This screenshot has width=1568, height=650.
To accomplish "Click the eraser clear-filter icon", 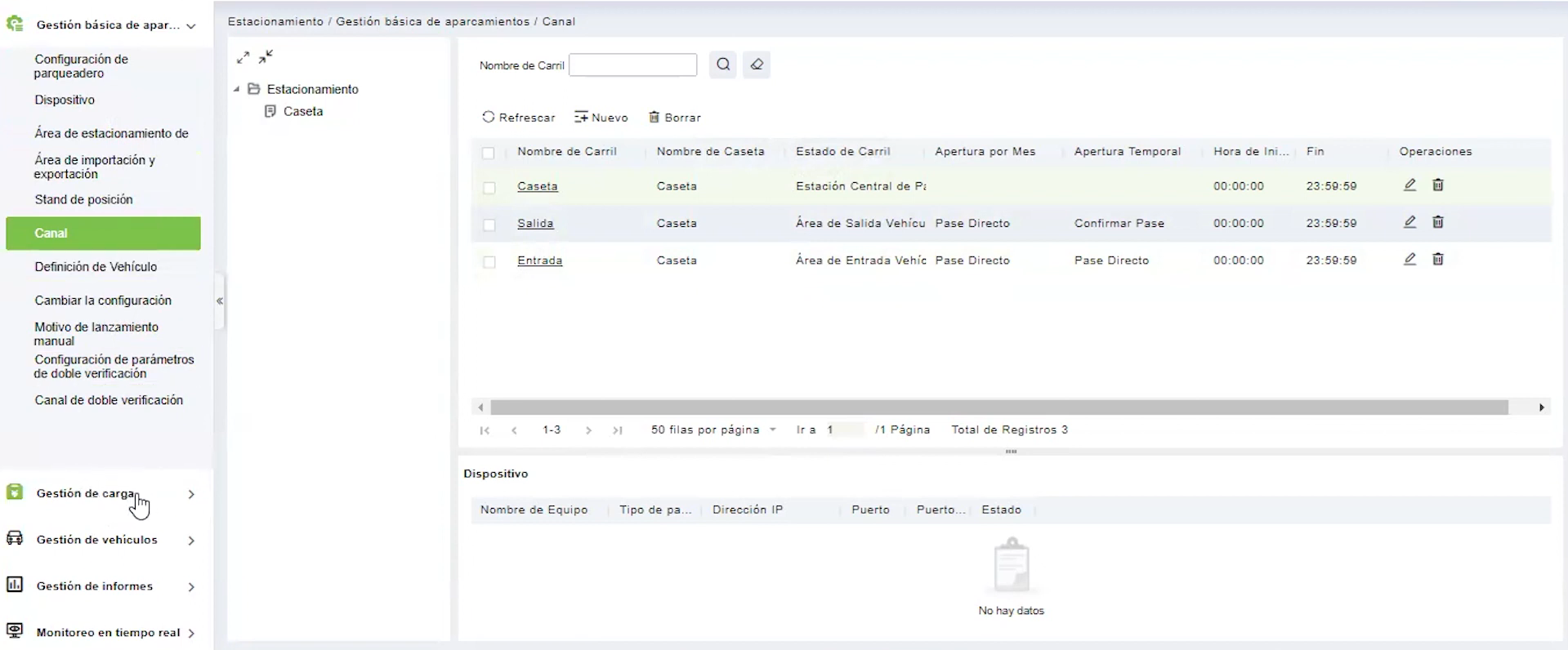I will [x=757, y=65].
